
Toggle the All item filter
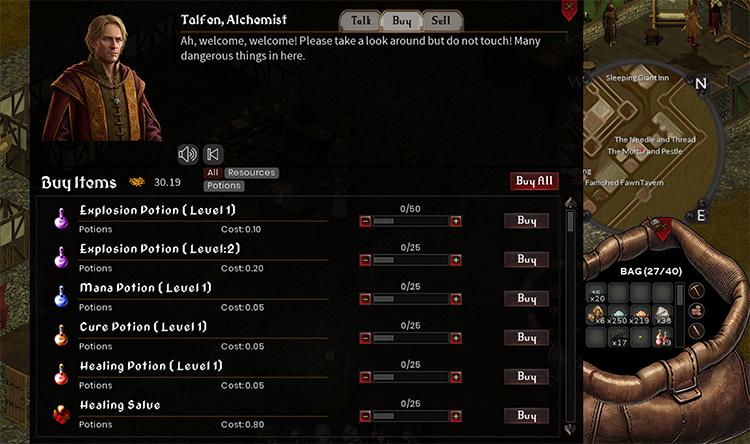[x=213, y=173]
